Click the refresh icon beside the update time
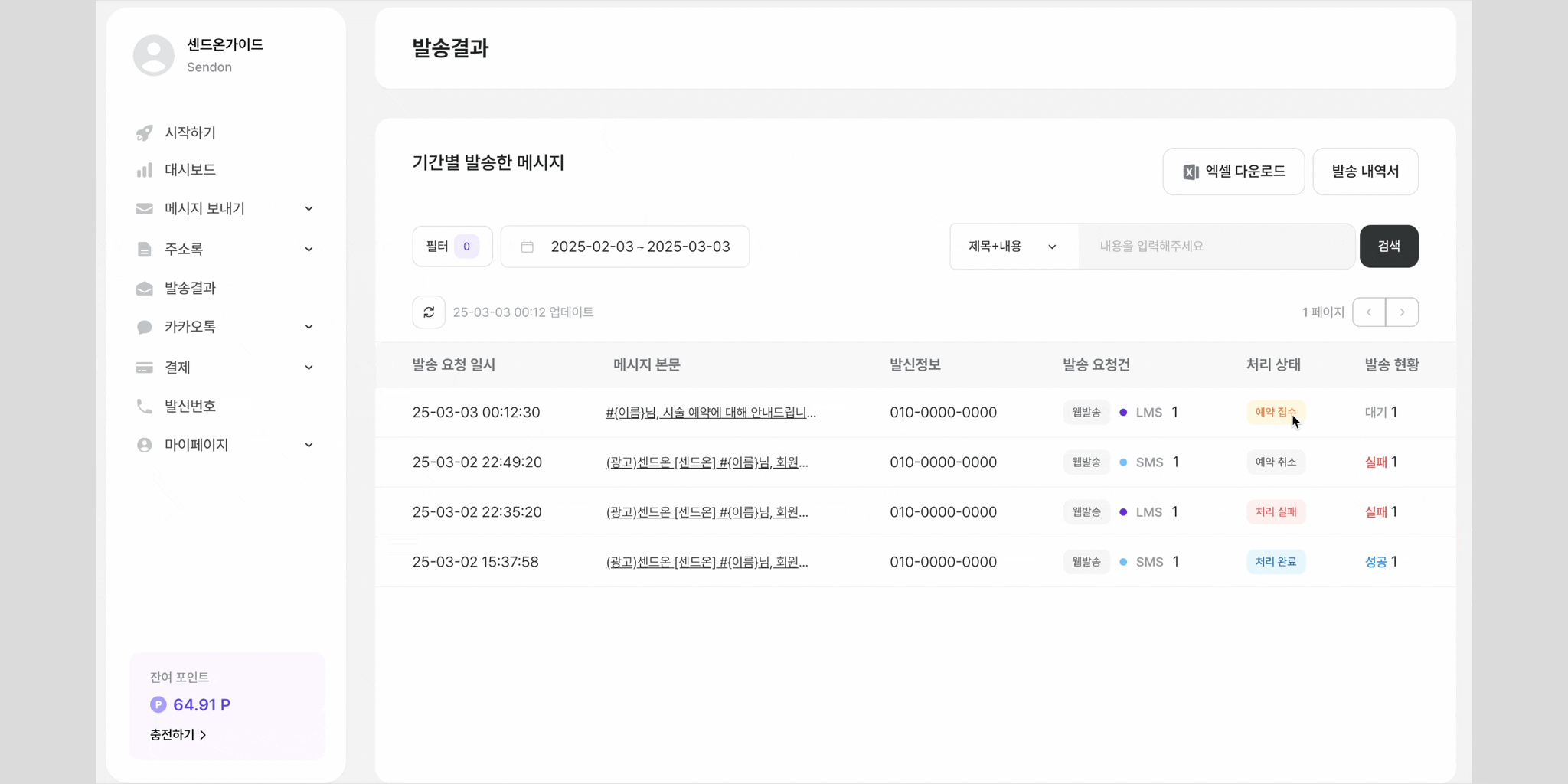The image size is (1568, 784). tap(429, 312)
